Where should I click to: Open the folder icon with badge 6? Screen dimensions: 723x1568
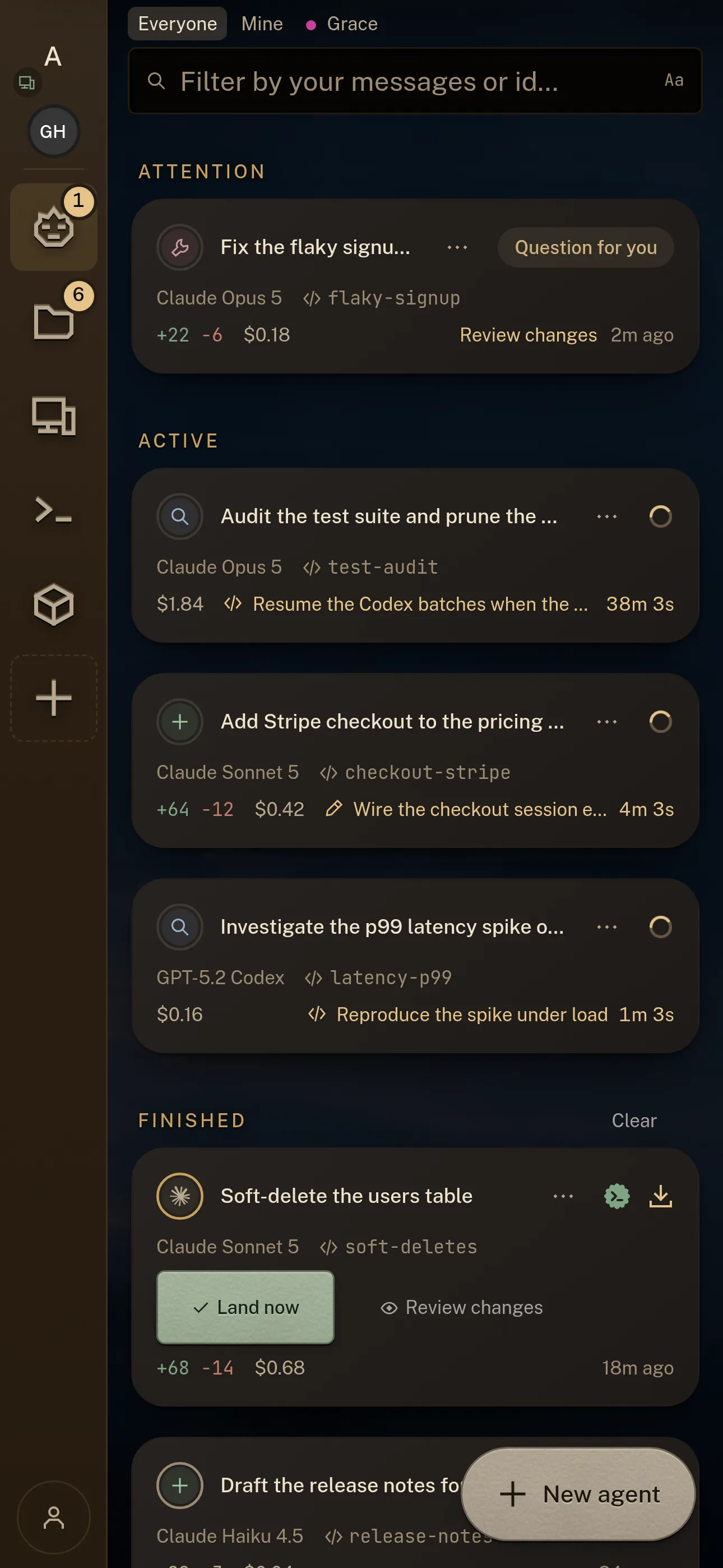click(54, 321)
